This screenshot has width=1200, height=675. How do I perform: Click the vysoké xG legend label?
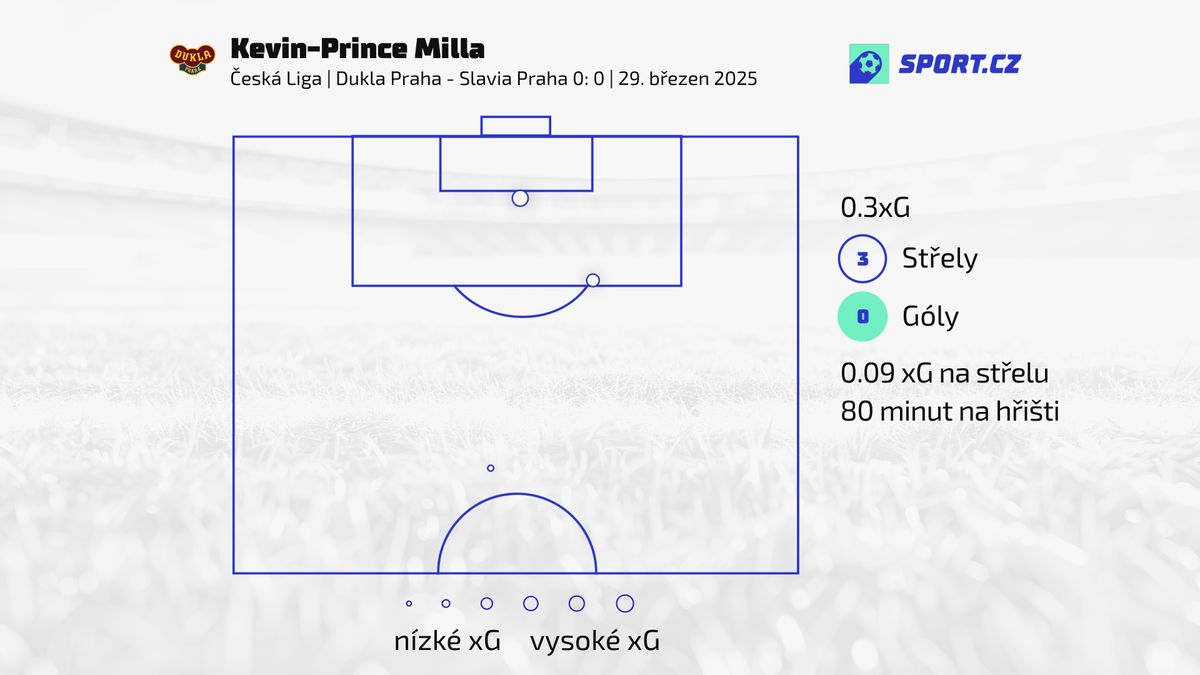[x=595, y=641]
